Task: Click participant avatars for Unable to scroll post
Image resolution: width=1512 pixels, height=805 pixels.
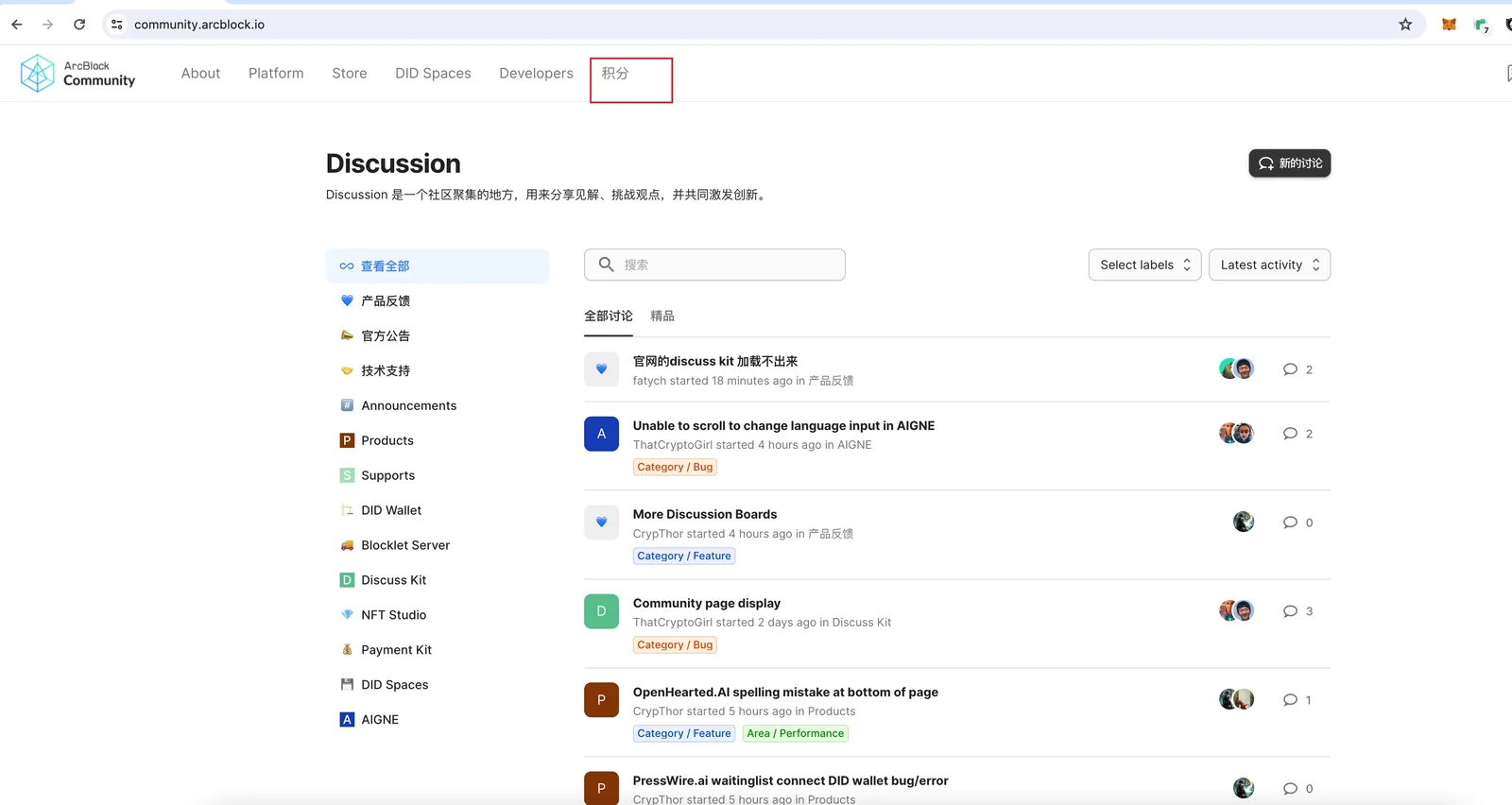Action: click(x=1236, y=434)
